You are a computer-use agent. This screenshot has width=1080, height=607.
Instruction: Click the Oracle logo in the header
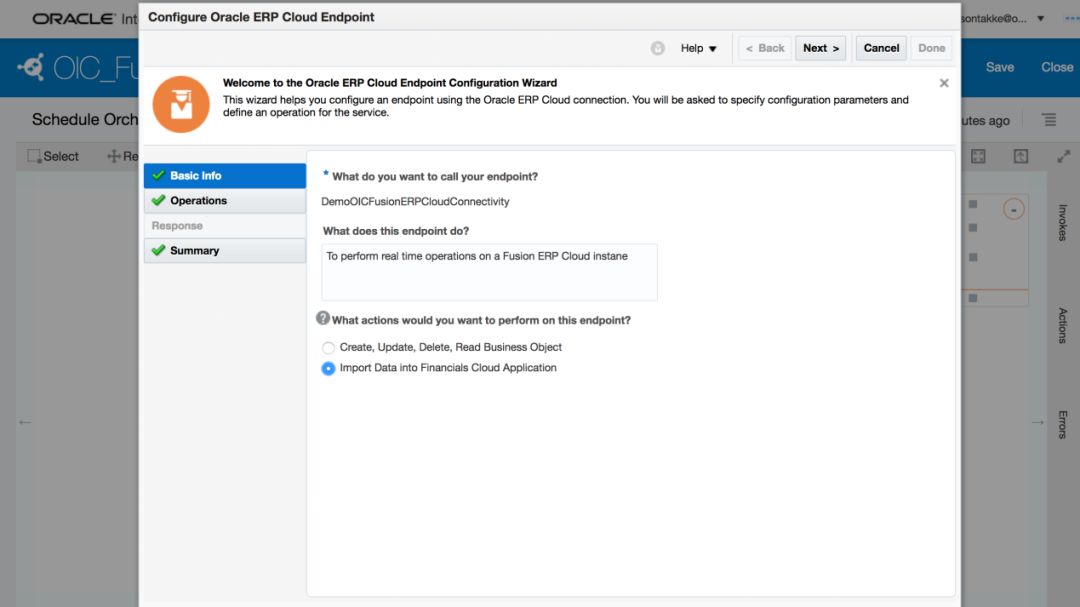[74, 19]
